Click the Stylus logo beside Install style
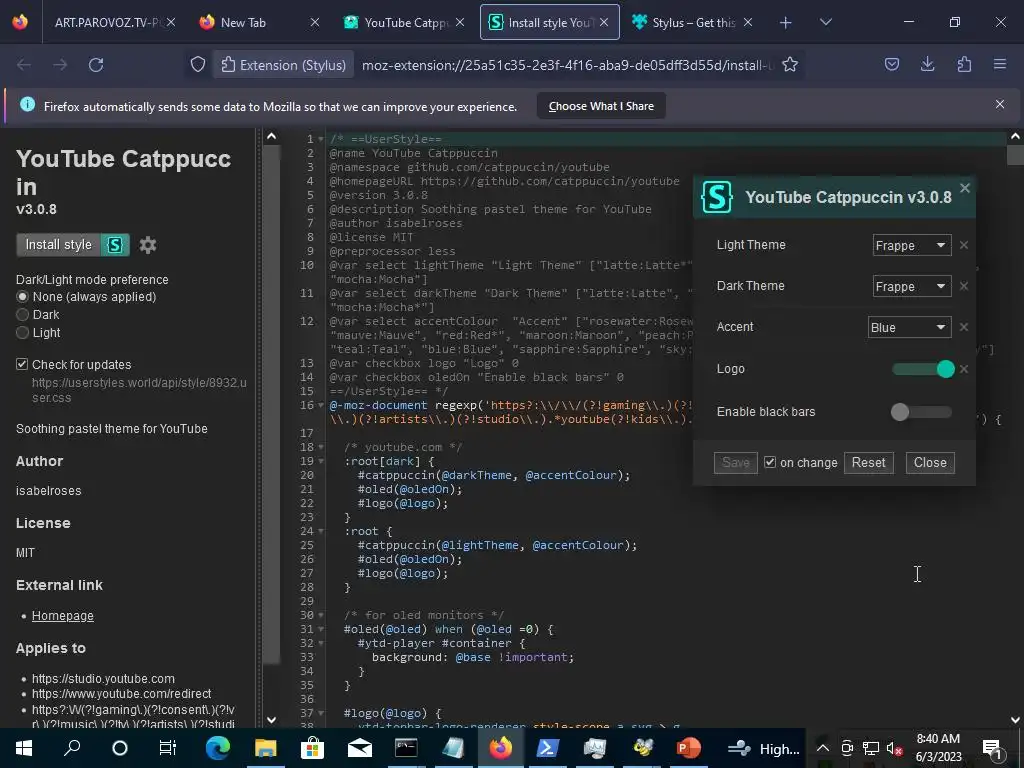Screen dimensions: 1024x768 (115, 245)
